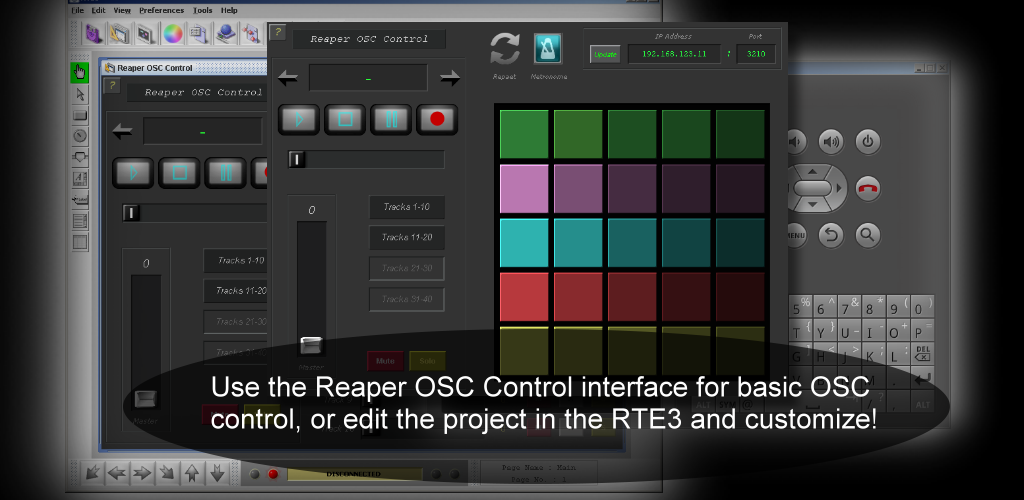Tap the brightest green pad in the grid
The image size is (1024, 500).
pos(524,134)
